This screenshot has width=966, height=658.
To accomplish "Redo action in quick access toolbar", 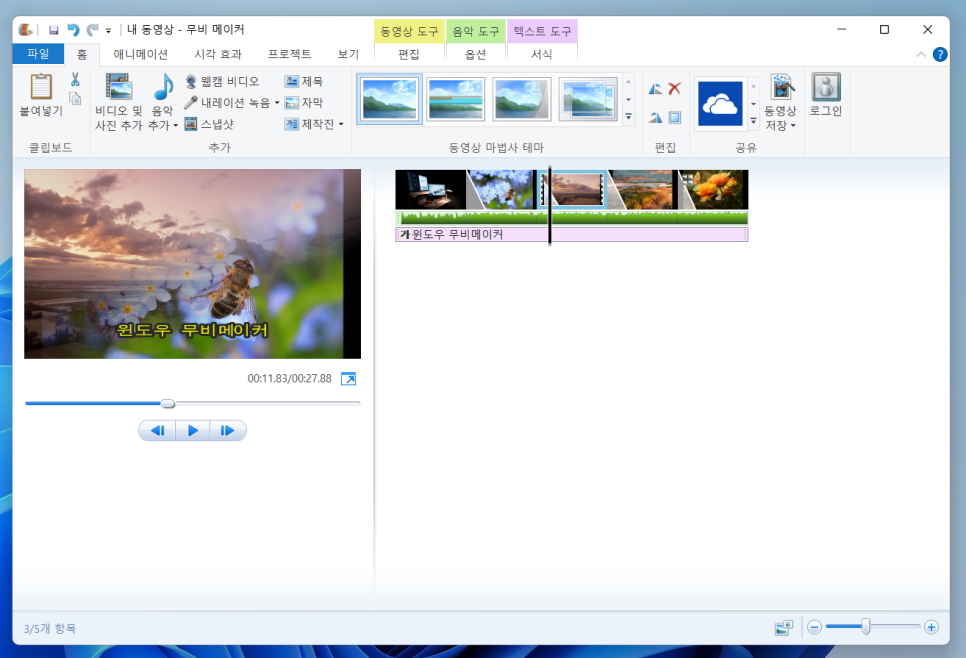I will click(x=92, y=30).
